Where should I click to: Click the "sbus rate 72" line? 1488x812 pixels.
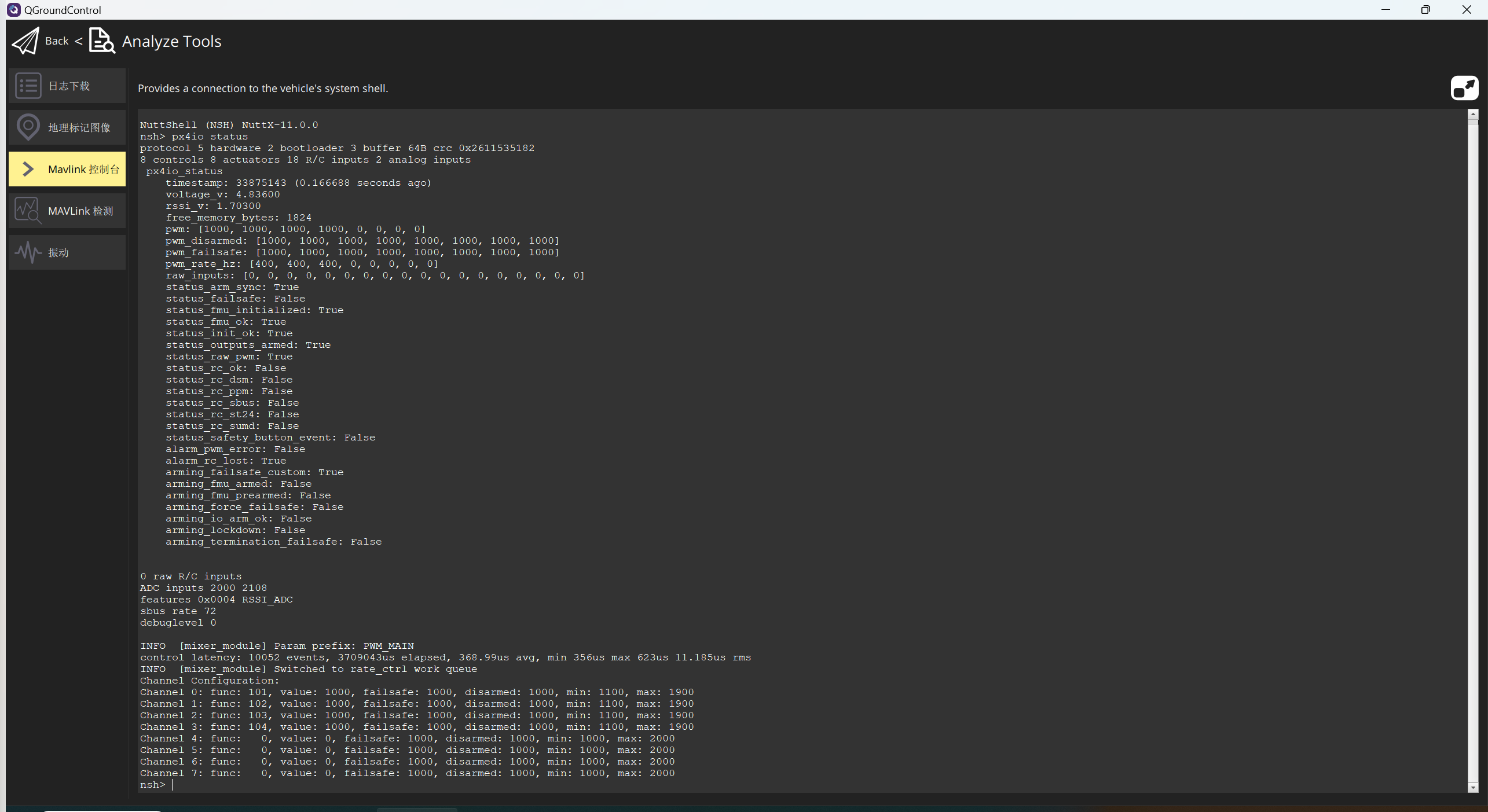click(x=178, y=611)
